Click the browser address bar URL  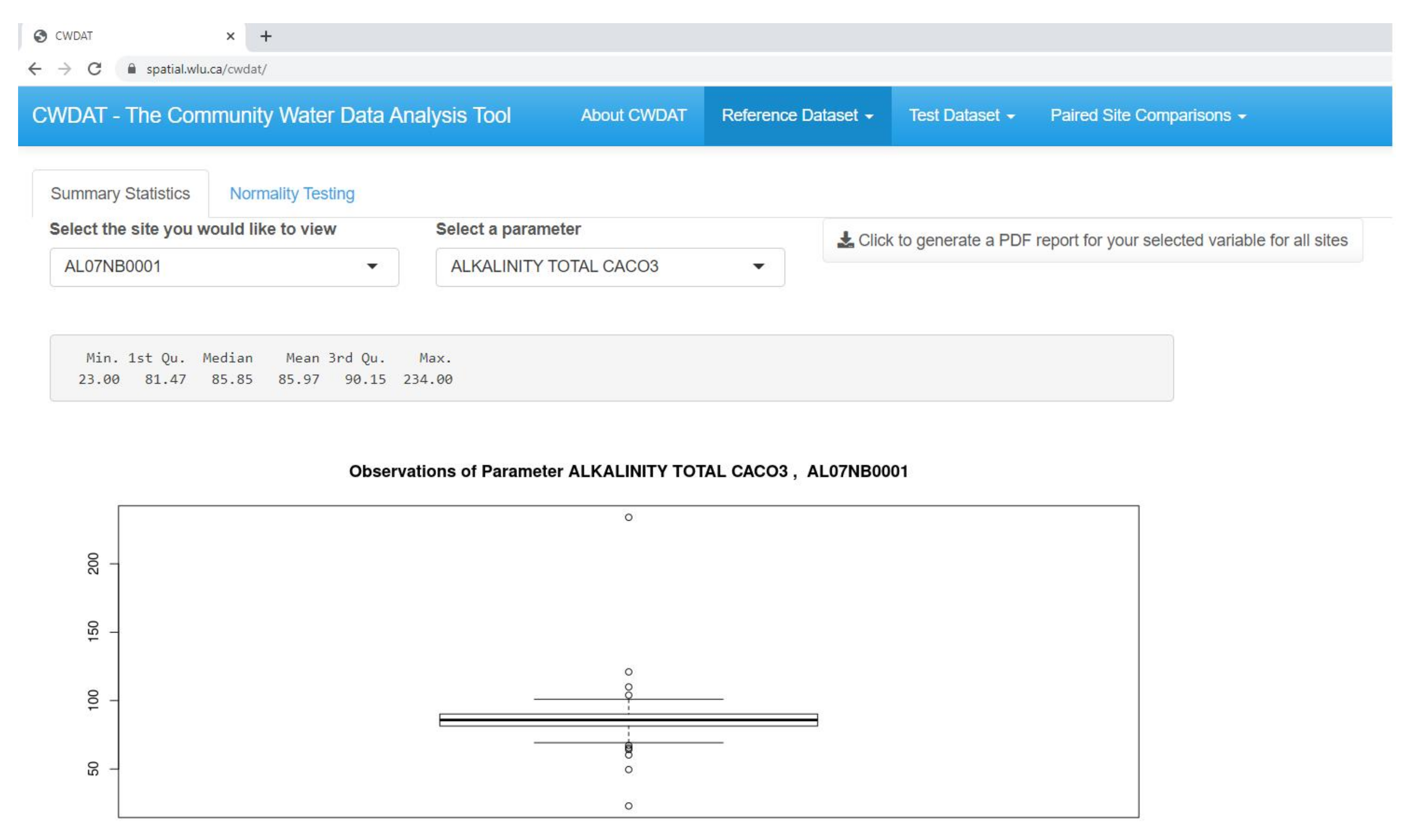click(x=206, y=69)
